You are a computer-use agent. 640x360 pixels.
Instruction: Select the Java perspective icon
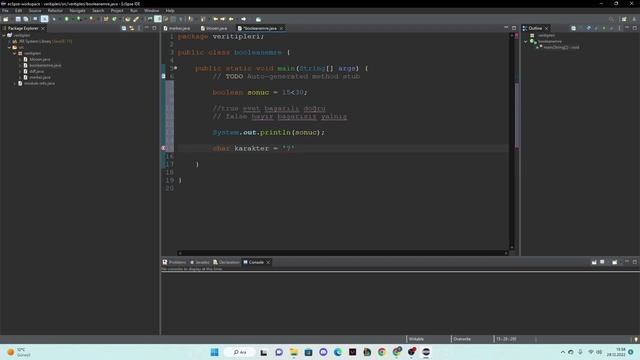(x=634, y=19)
